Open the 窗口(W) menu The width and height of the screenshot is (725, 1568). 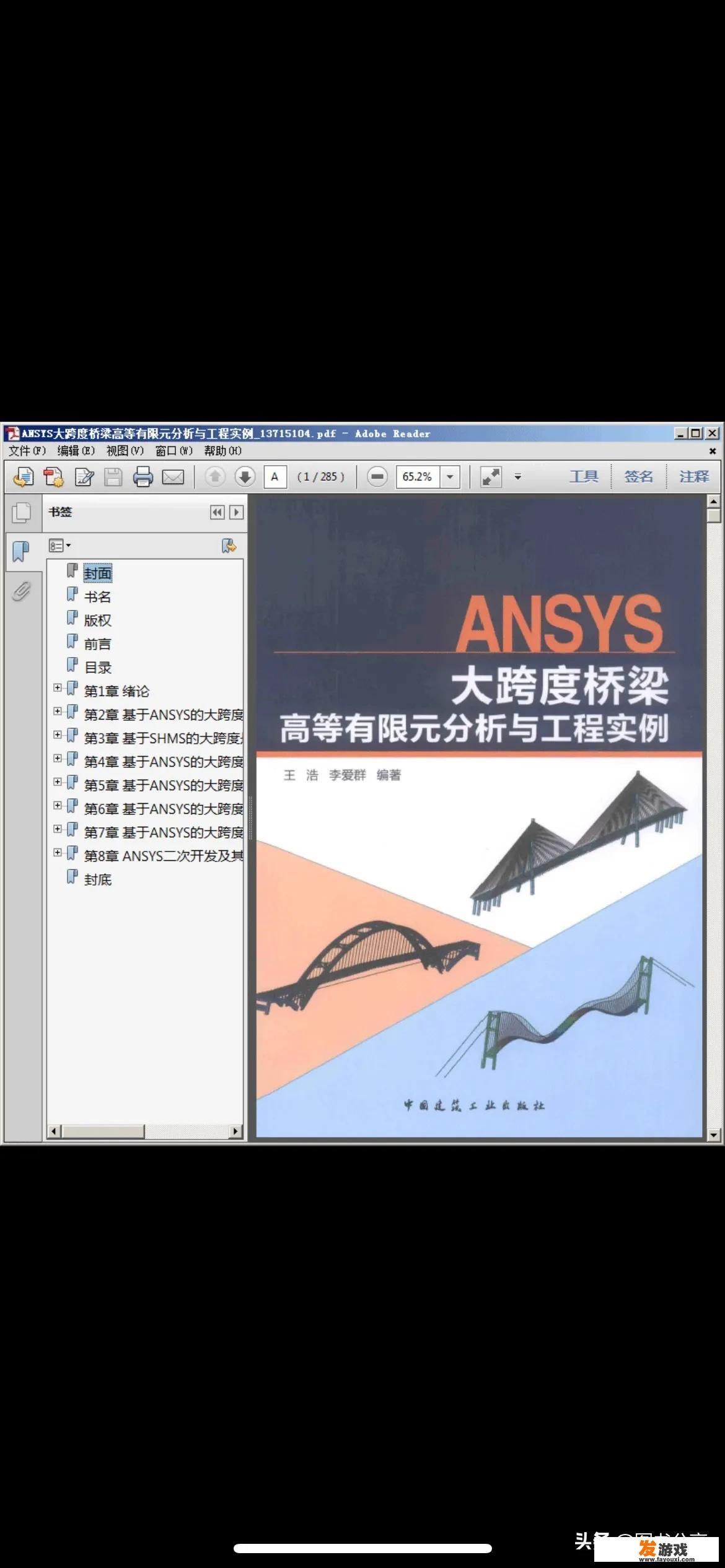[174, 451]
